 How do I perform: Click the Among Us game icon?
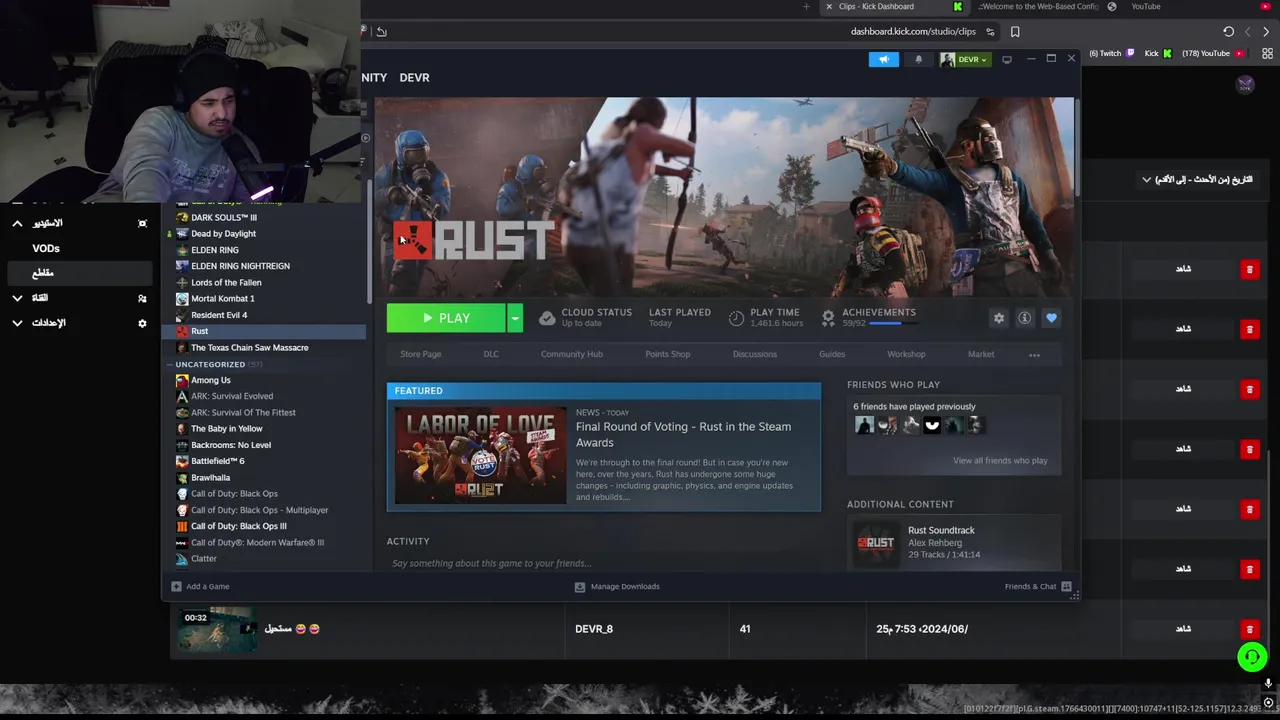click(x=182, y=380)
